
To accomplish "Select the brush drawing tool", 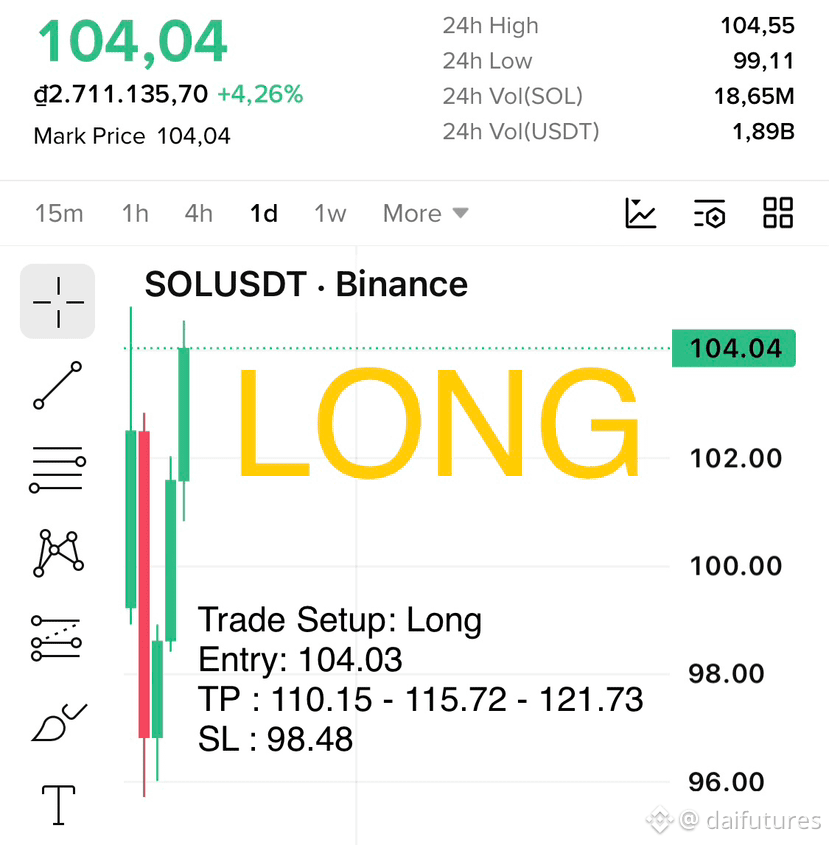I will [59, 722].
